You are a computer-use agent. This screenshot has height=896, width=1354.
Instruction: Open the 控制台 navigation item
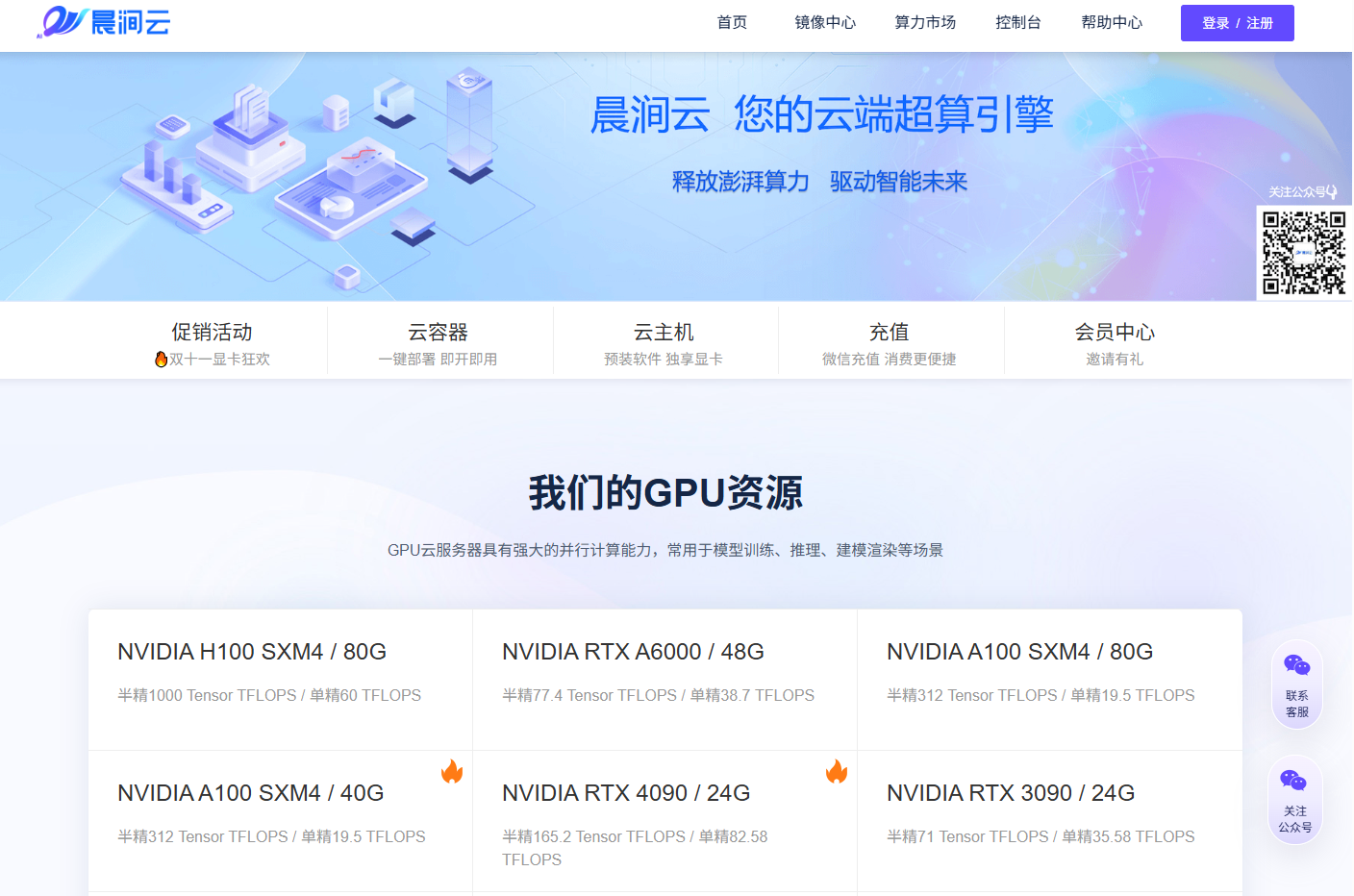(1017, 22)
